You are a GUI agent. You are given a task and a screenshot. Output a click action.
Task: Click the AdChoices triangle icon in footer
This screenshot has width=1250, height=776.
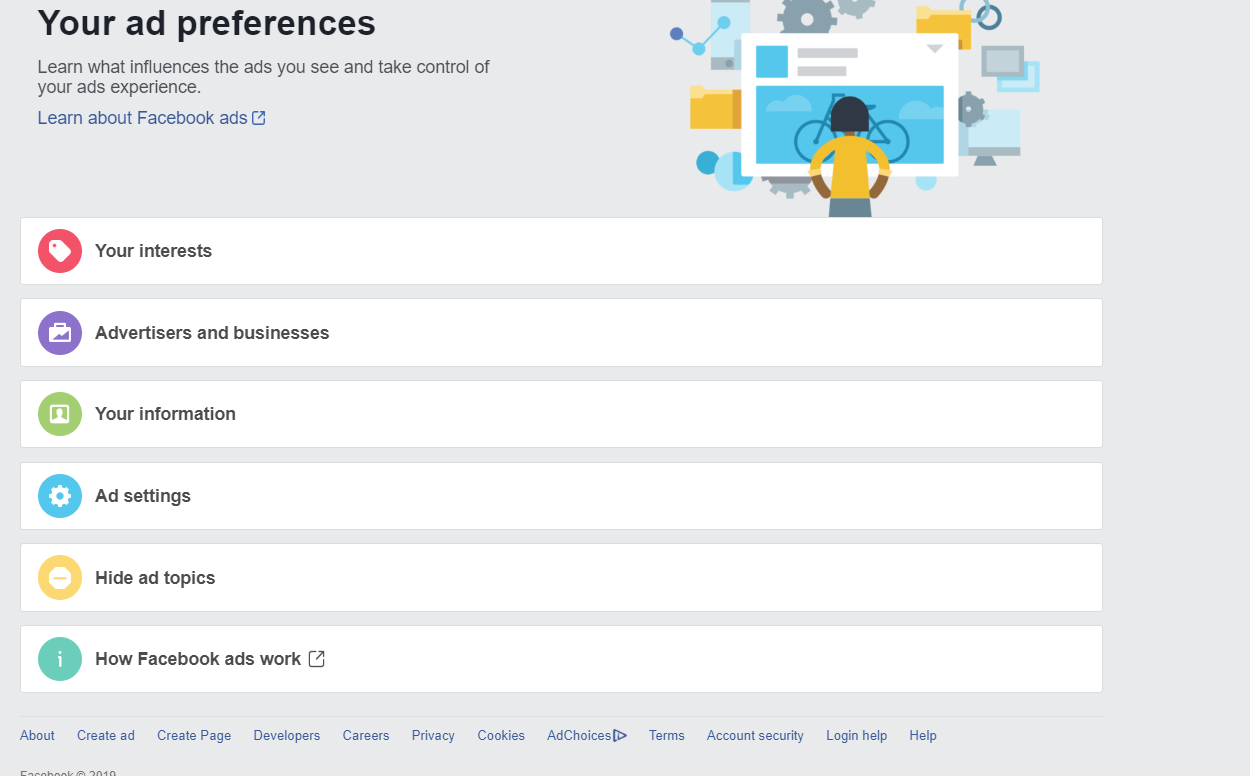pos(620,736)
